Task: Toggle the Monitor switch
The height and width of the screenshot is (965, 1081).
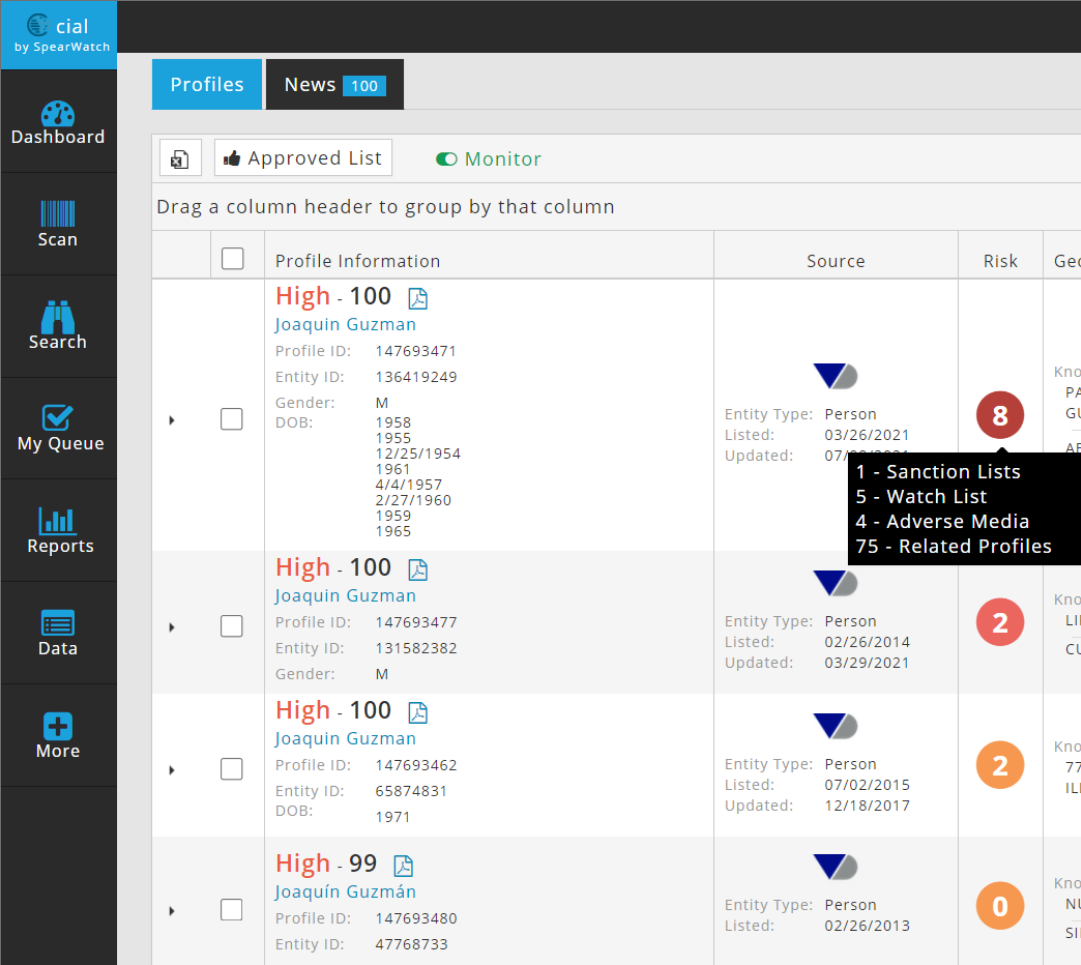Action: coord(447,159)
